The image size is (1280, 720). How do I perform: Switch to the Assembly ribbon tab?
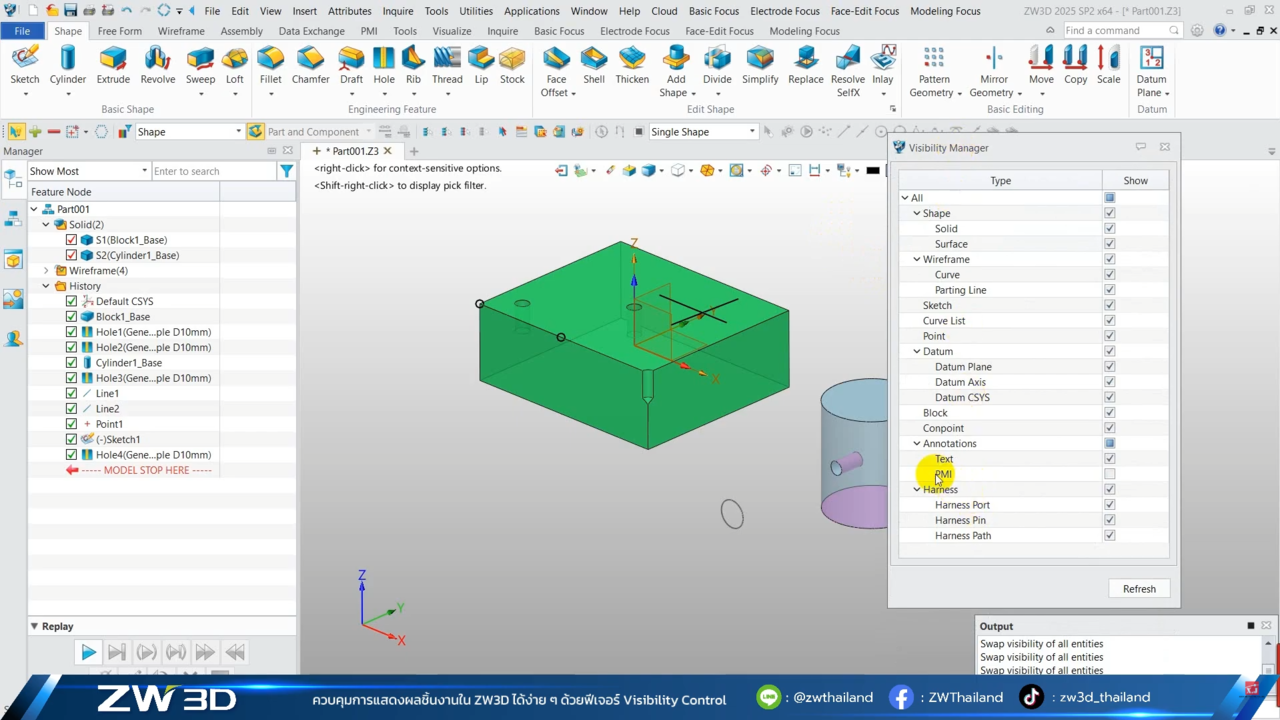(241, 31)
